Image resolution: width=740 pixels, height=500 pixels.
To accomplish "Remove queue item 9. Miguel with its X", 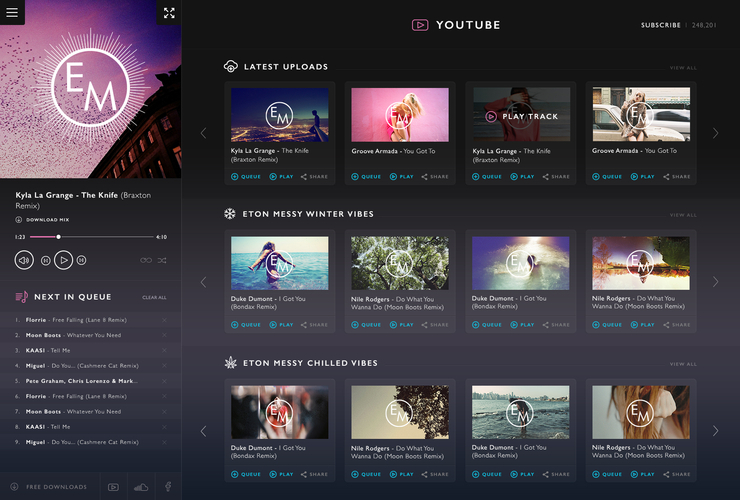I will point(164,442).
